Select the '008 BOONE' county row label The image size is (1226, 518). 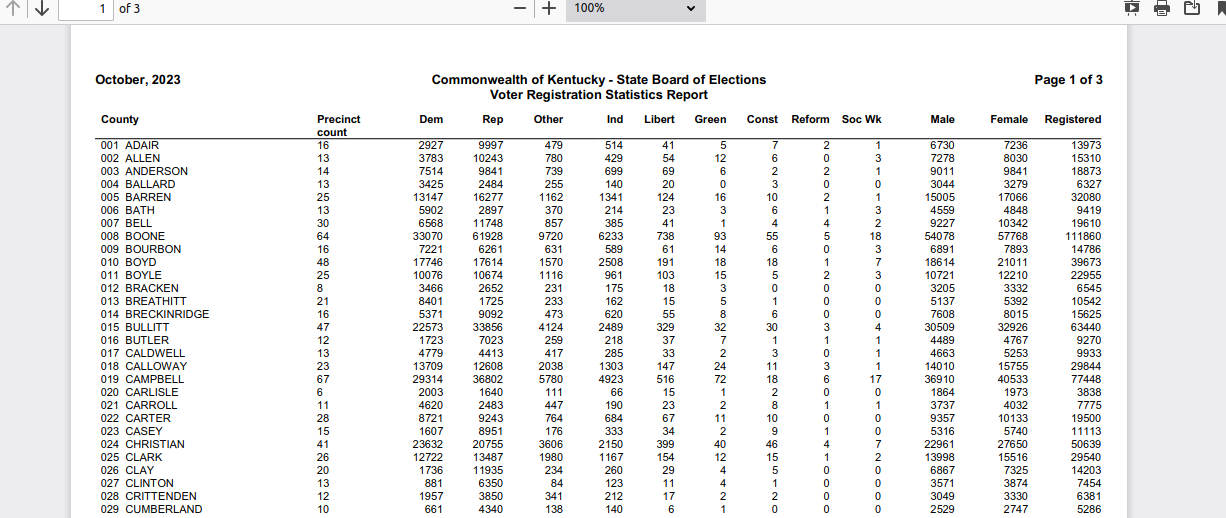tap(133, 236)
